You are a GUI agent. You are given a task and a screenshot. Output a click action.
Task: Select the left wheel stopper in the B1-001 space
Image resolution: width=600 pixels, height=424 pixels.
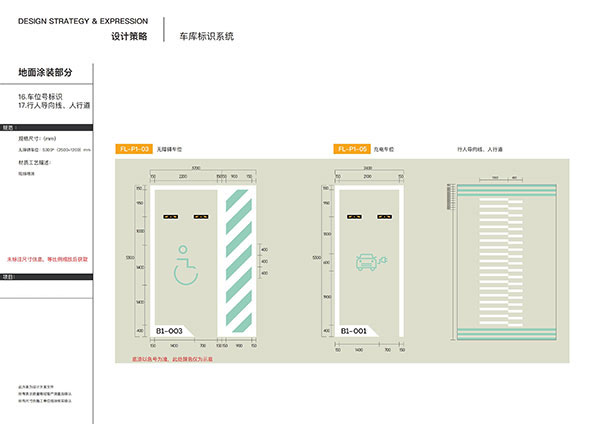(354, 217)
